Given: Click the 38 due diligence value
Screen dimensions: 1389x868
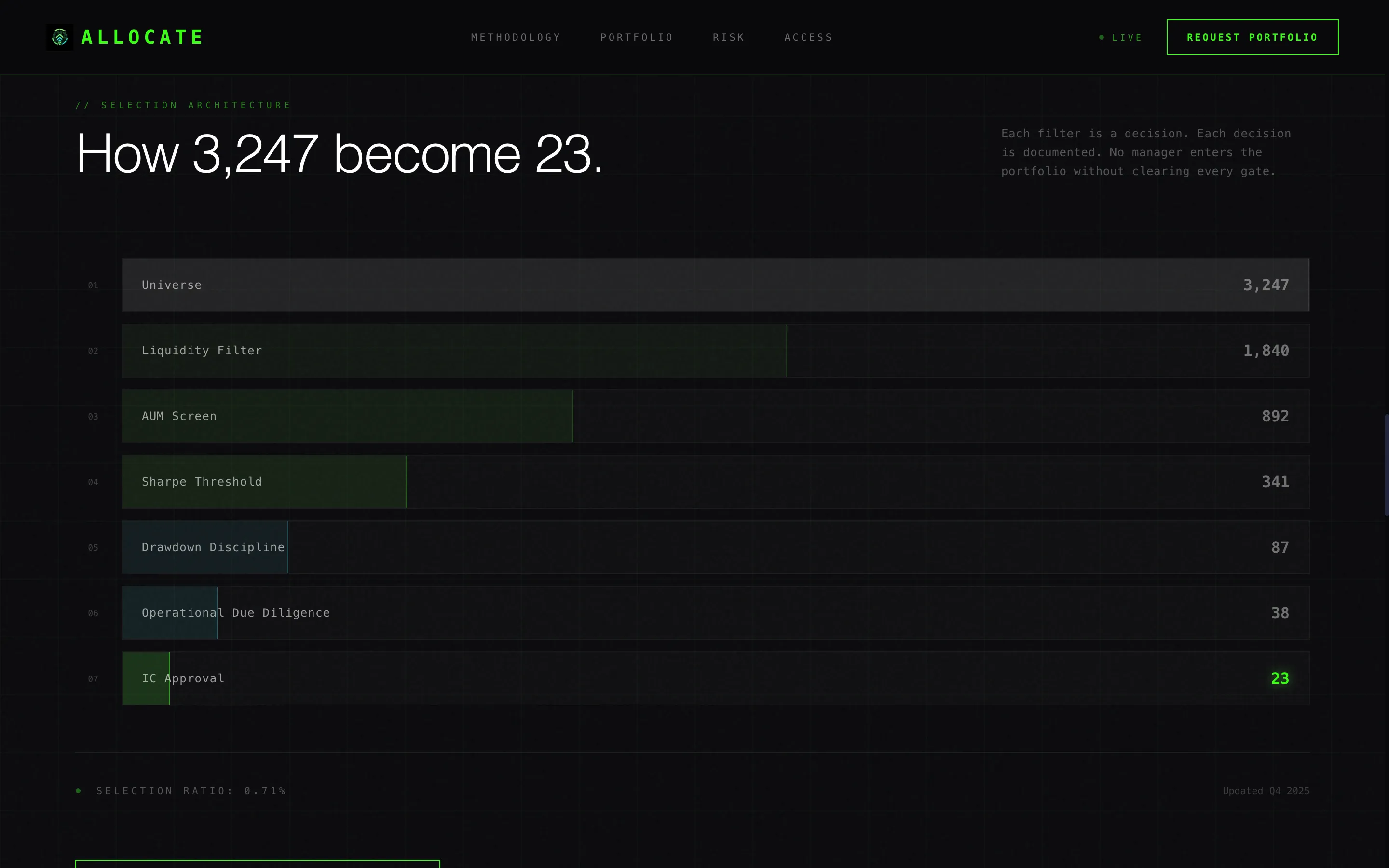Looking at the screenshot, I should tap(1280, 613).
